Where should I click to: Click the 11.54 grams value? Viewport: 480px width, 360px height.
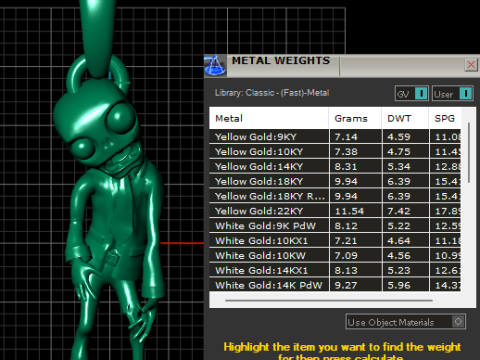(349, 211)
